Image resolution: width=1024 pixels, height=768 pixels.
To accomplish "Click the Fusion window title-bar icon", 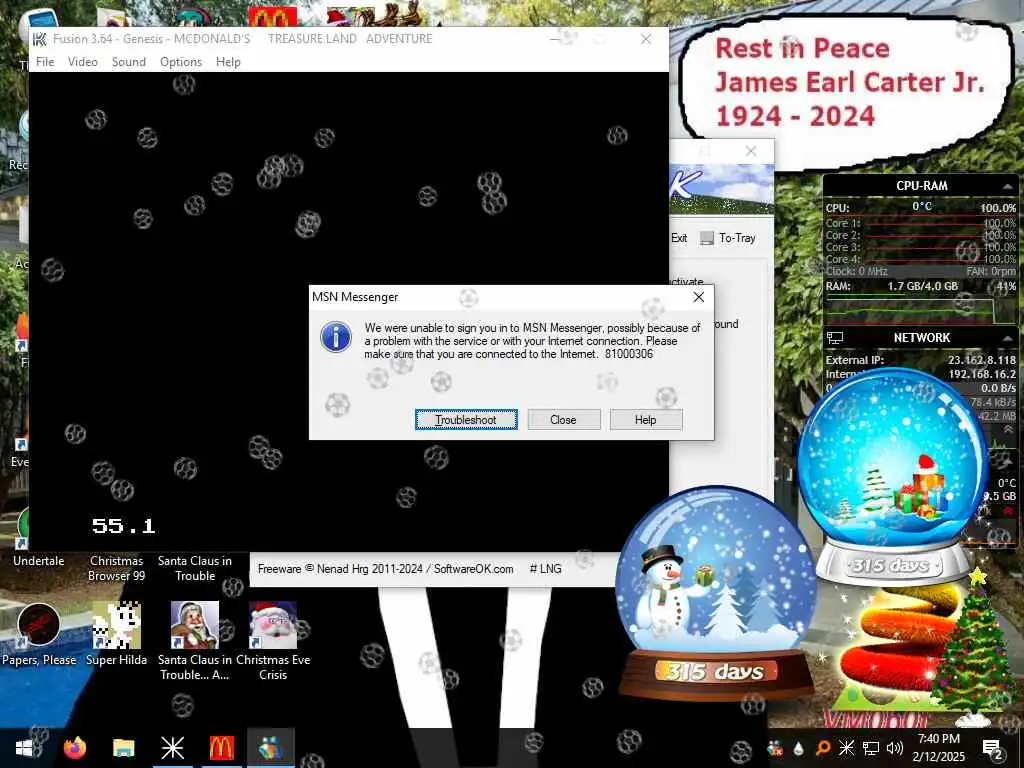I will pyautogui.click(x=40, y=39).
